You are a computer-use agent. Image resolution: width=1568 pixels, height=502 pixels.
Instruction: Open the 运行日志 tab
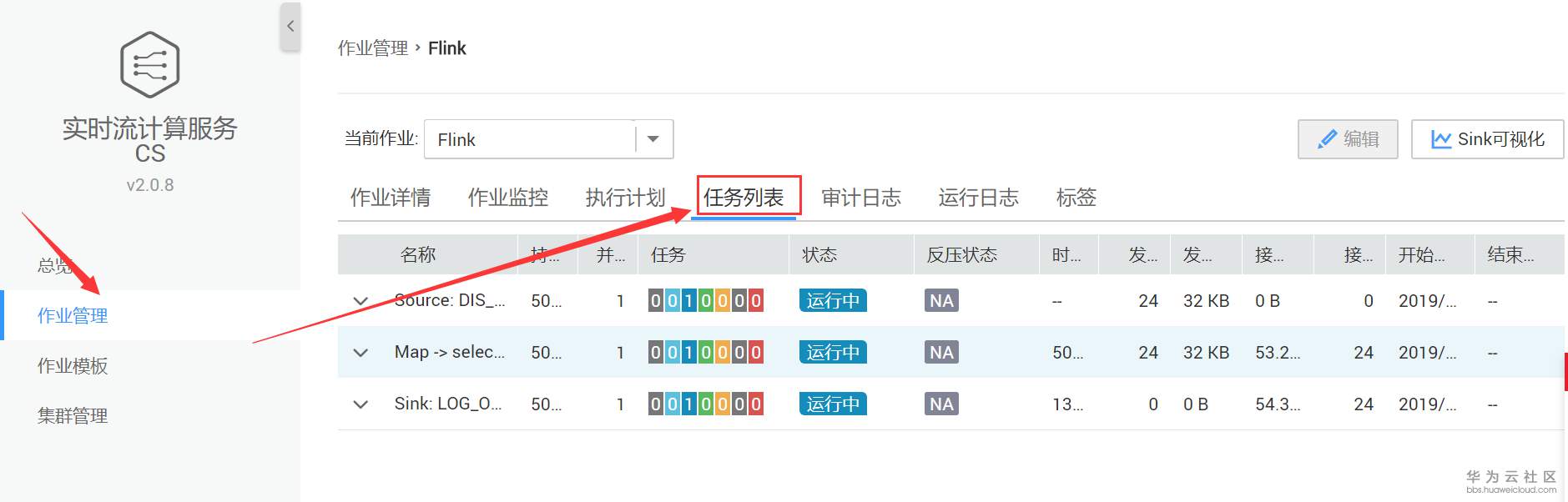(979, 198)
